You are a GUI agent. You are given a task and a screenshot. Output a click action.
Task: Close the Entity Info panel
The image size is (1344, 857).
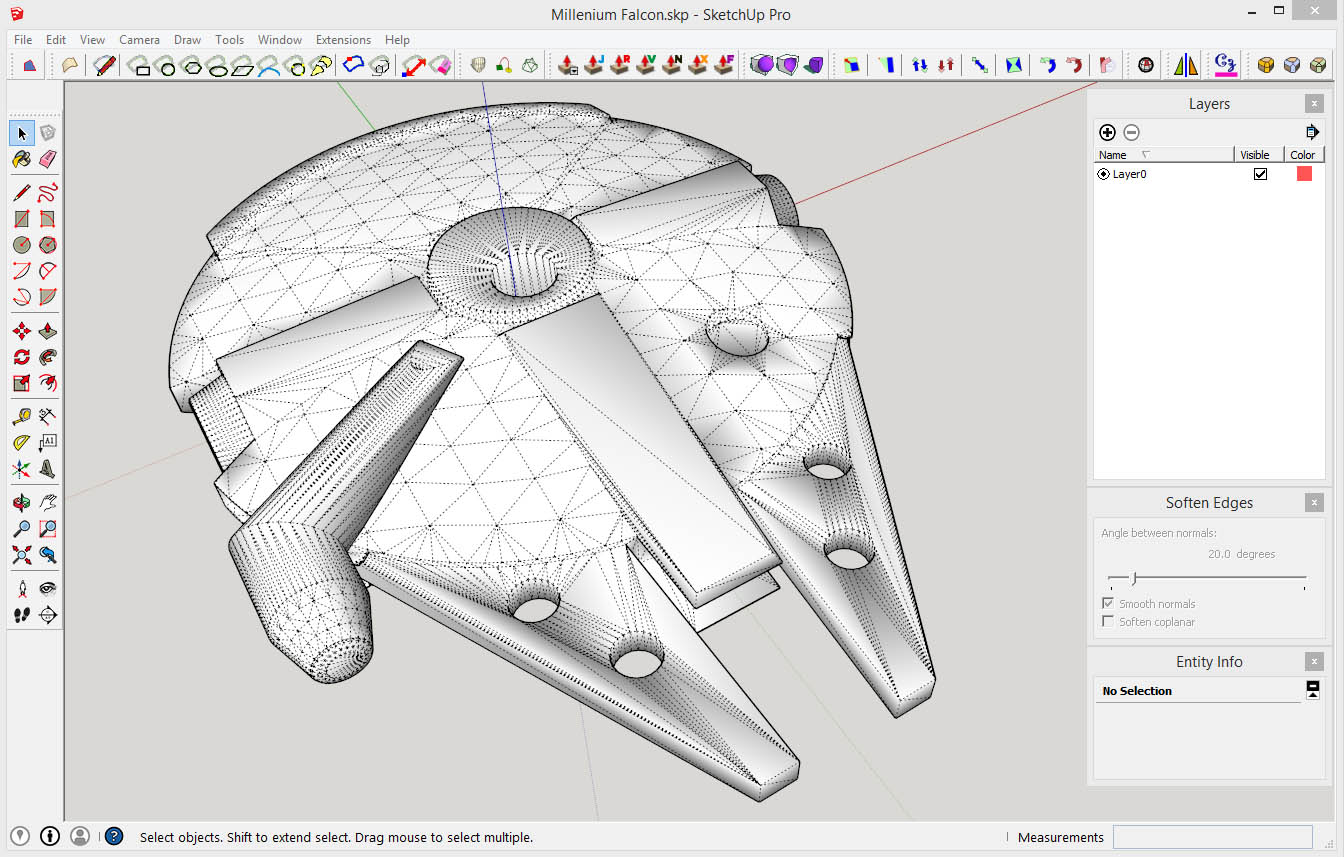[1314, 661]
